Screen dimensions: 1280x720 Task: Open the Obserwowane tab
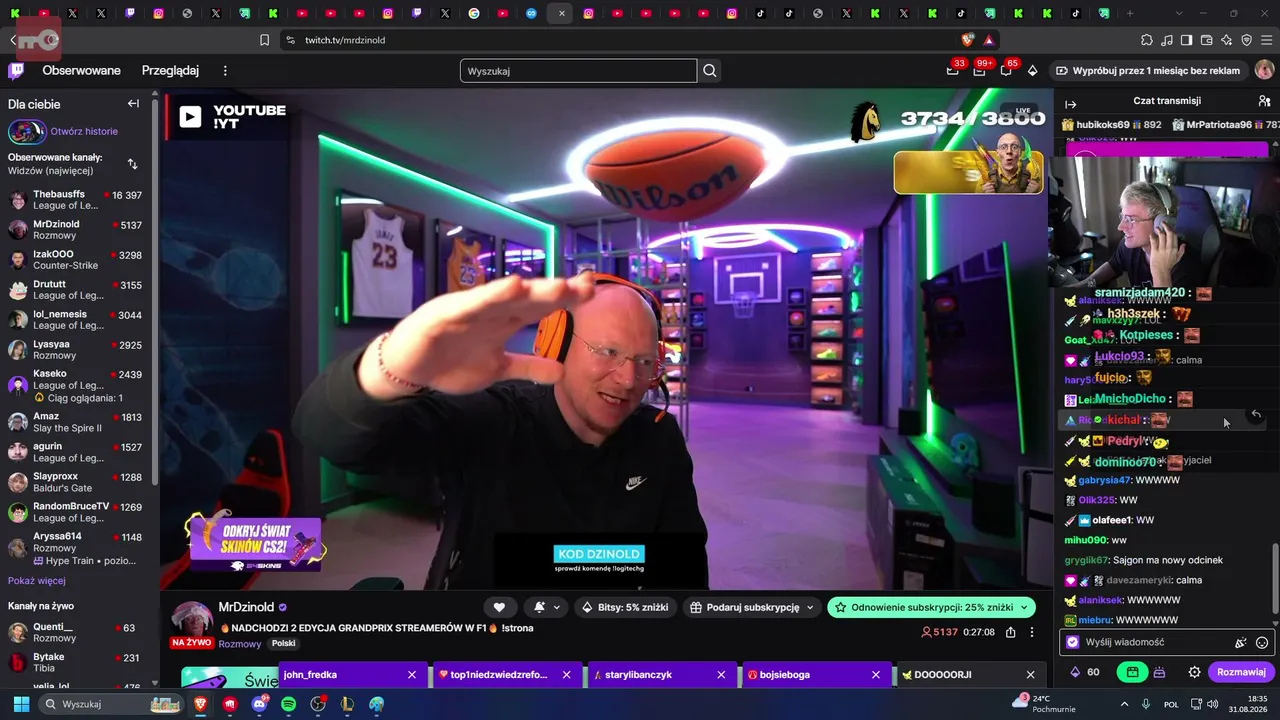coord(81,71)
